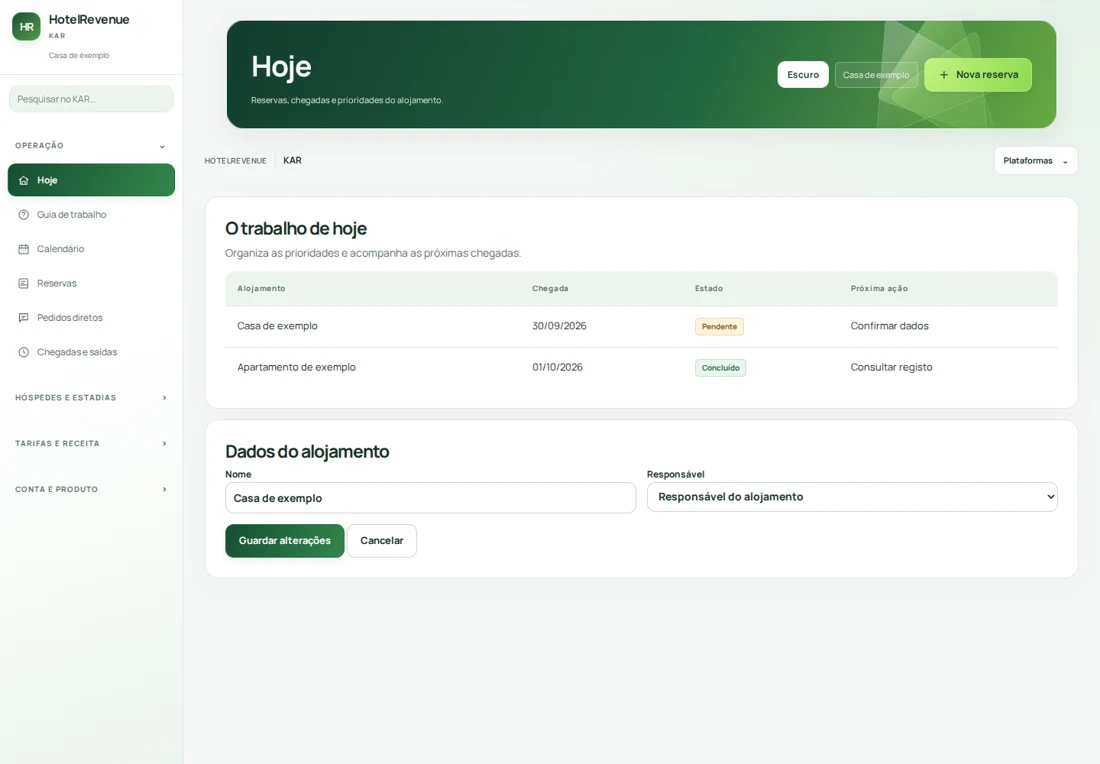Screen dimensions: 1100x764
Task: Select Apartamento de exemplo table cell
Action: 296,368
